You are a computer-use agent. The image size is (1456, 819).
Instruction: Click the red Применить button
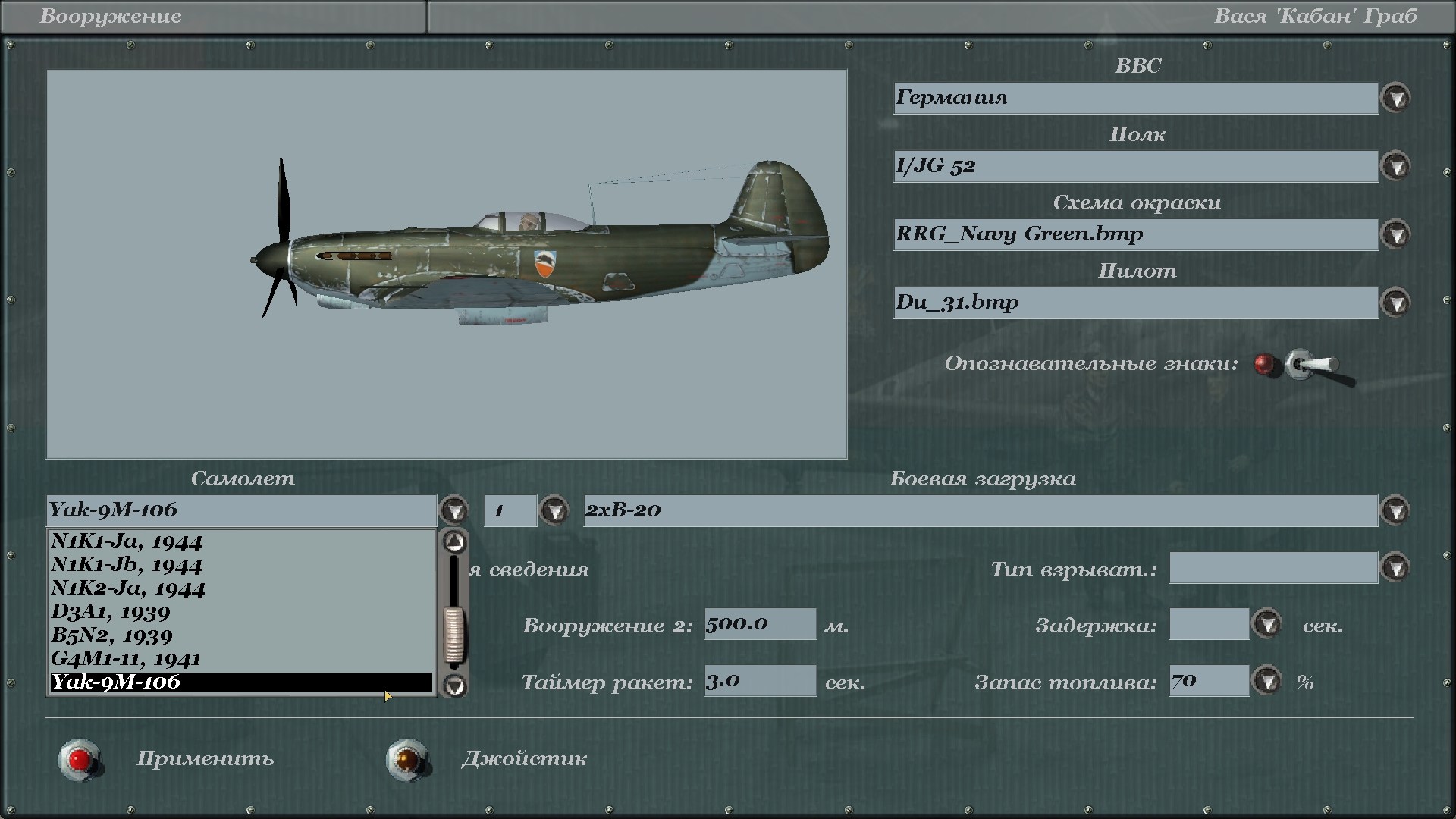point(80,759)
